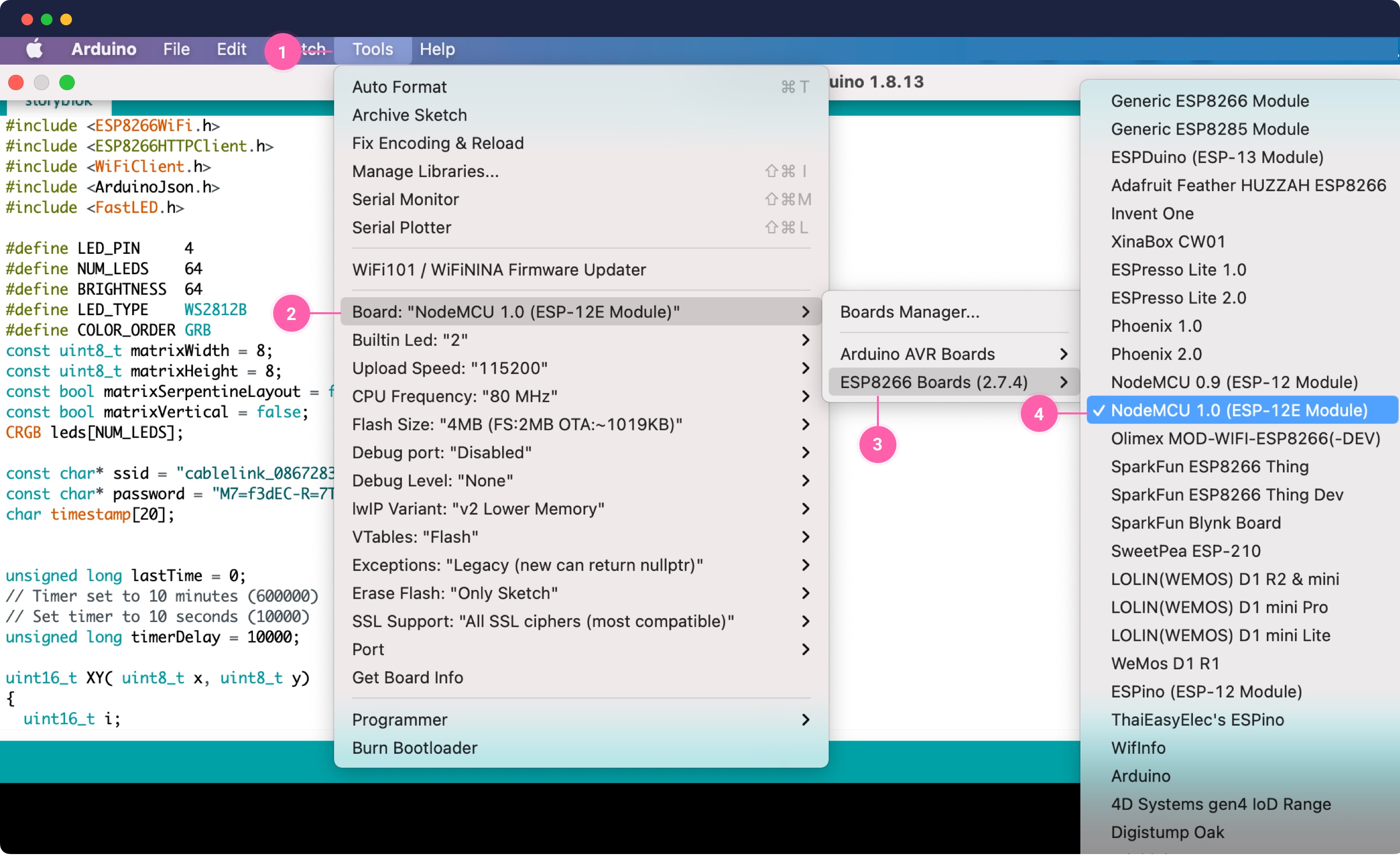The width and height of the screenshot is (1400, 856).
Task: Click Get Board Info
Action: (581, 678)
